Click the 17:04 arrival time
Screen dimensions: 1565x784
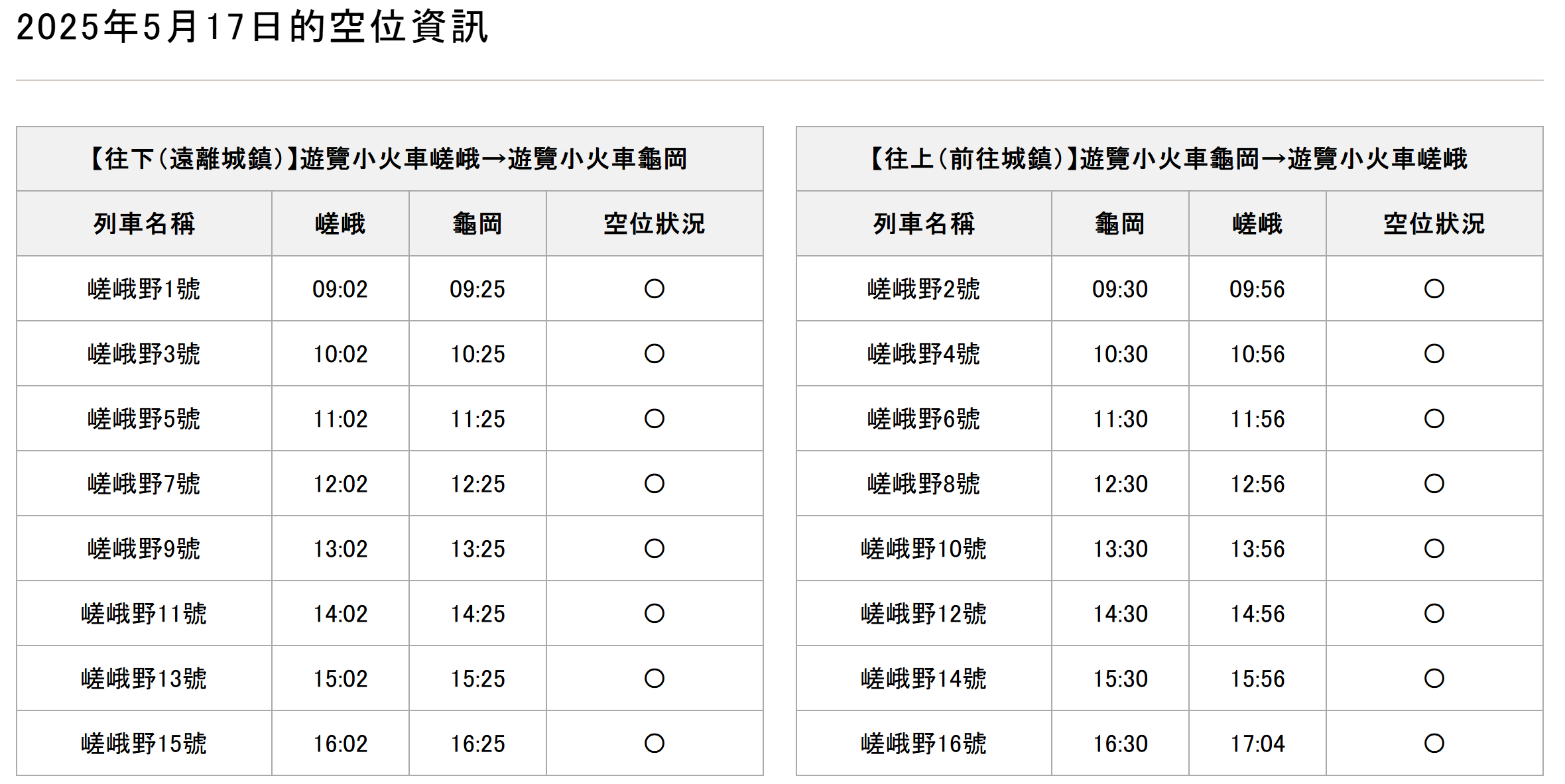pos(1257,744)
